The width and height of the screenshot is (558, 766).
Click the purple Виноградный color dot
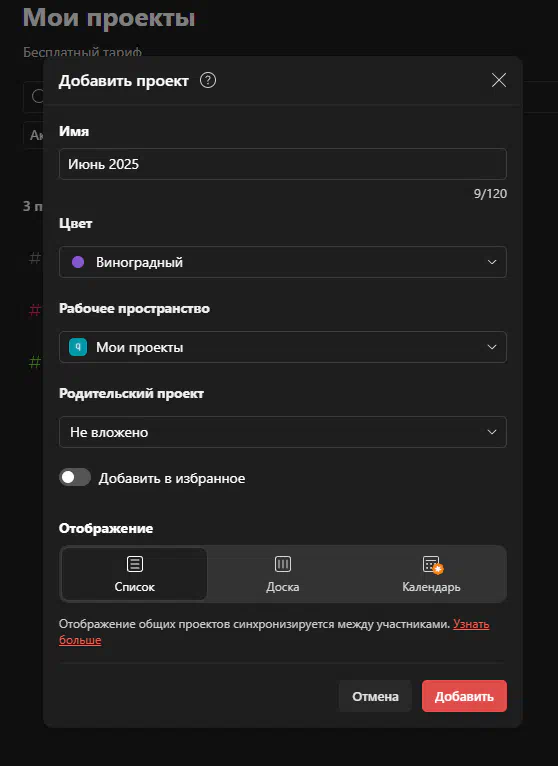tap(78, 262)
